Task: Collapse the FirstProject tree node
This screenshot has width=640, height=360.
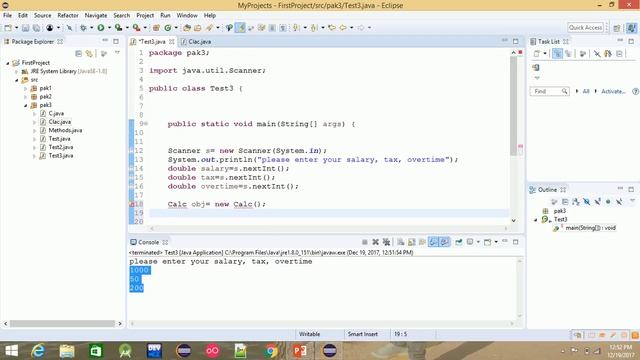Action: (7, 63)
